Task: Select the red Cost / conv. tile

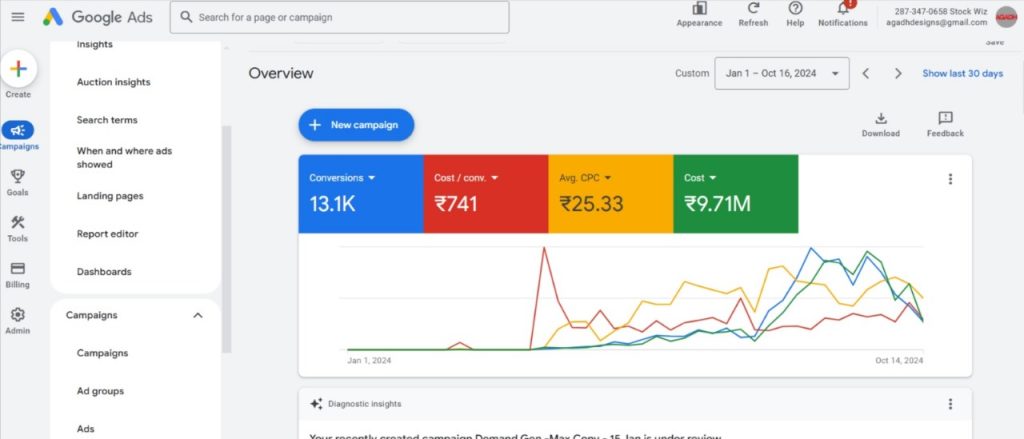Action: (x=485, y=193)
